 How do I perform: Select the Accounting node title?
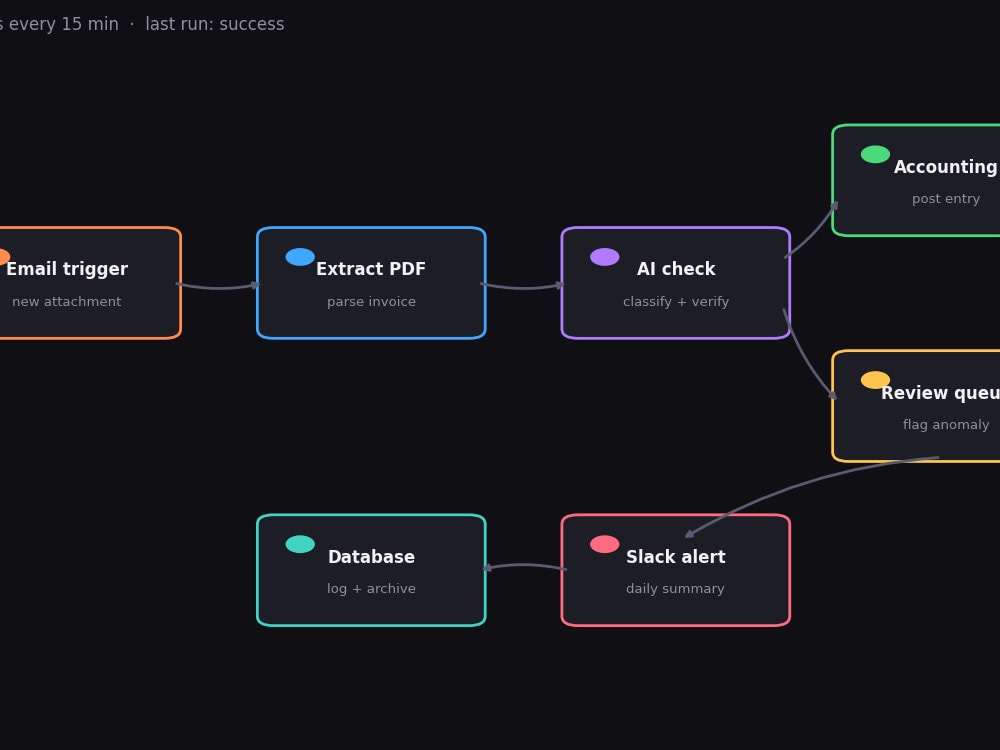point(946,167)
